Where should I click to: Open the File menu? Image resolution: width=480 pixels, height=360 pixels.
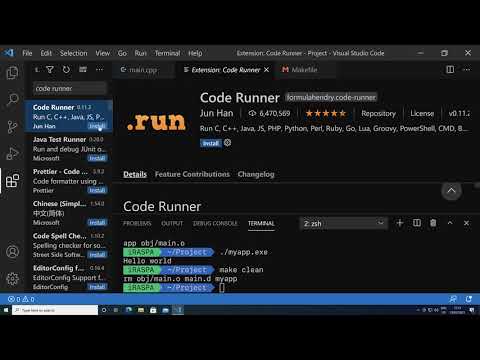coord(27,53)
